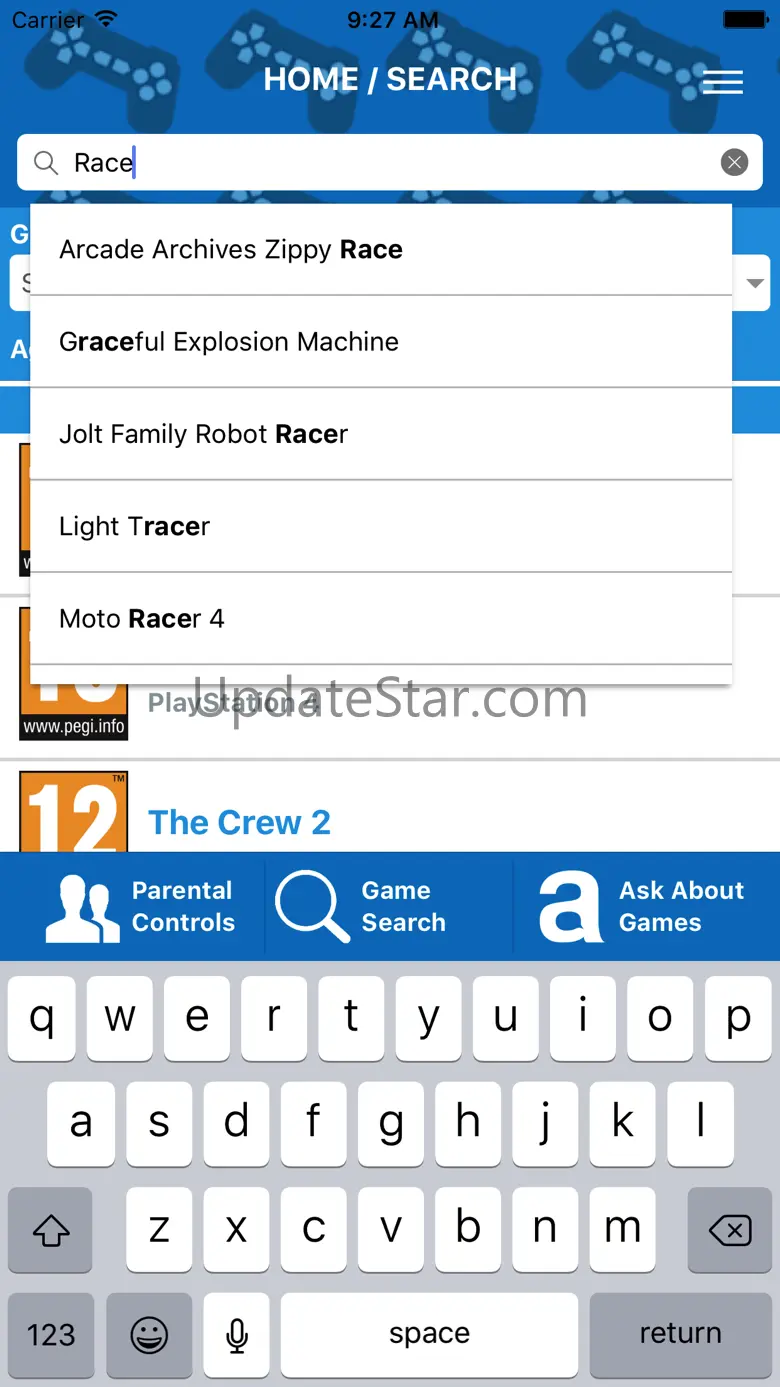Open the hamburger menu
Image resolution: width=780 pixels, height=1387 pixels.
click(722, 82)
